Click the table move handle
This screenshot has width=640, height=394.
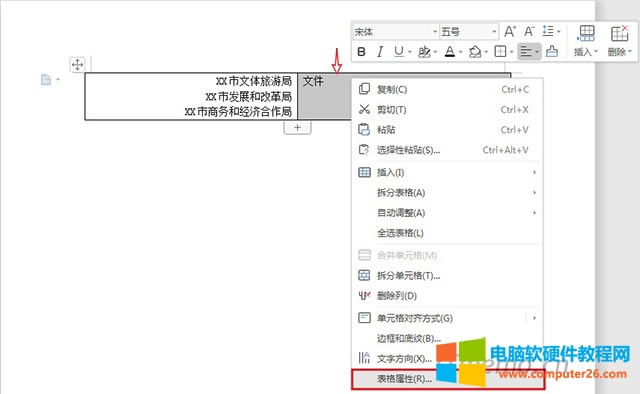(77, 65)
